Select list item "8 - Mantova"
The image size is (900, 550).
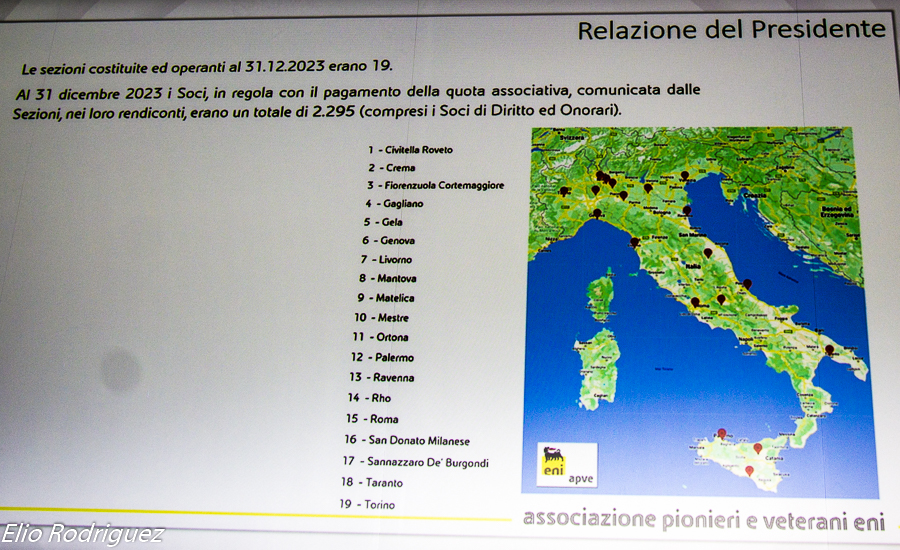387,278
